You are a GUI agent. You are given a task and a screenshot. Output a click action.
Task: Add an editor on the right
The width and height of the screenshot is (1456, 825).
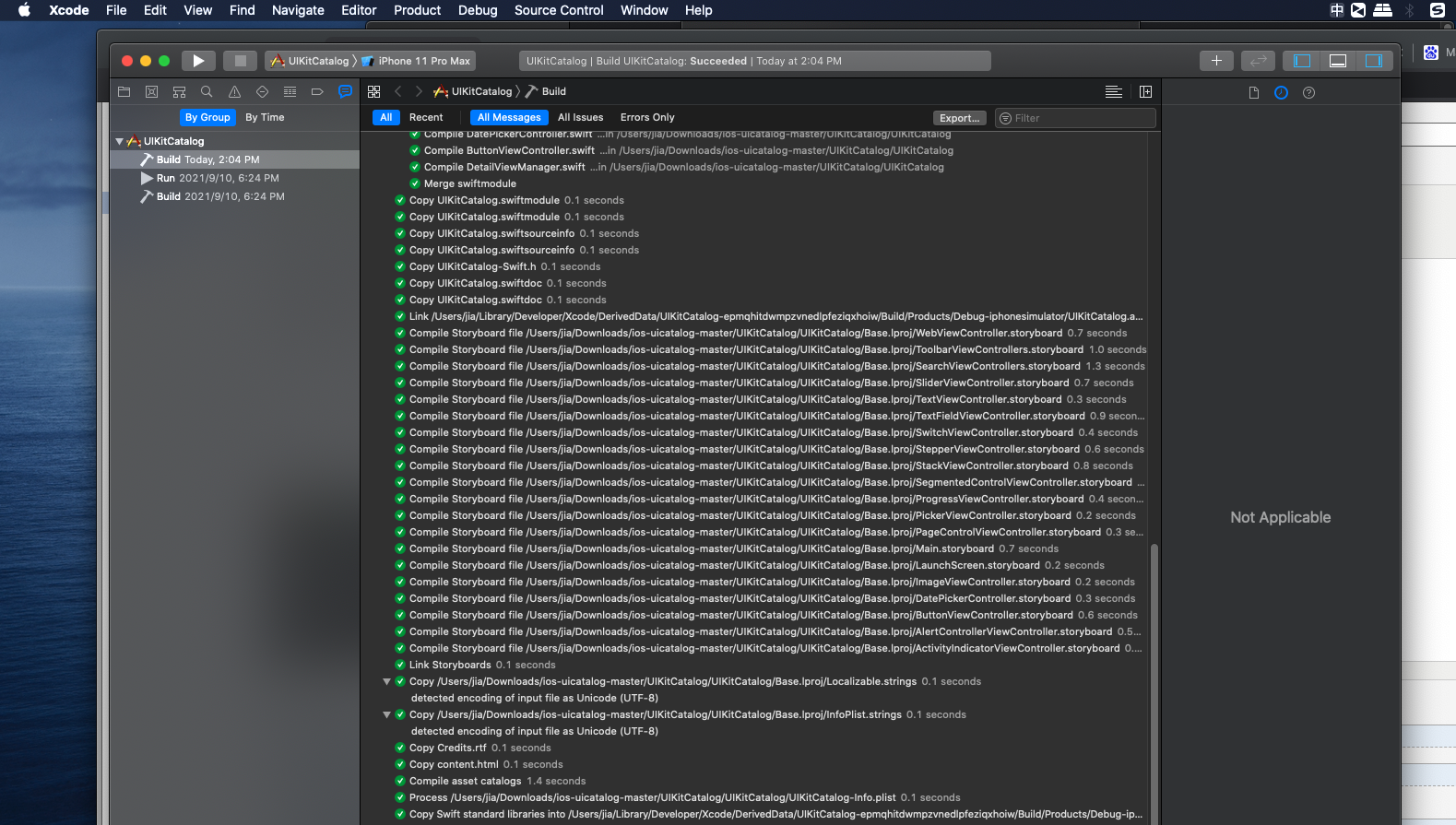[x=1145, y=91]
